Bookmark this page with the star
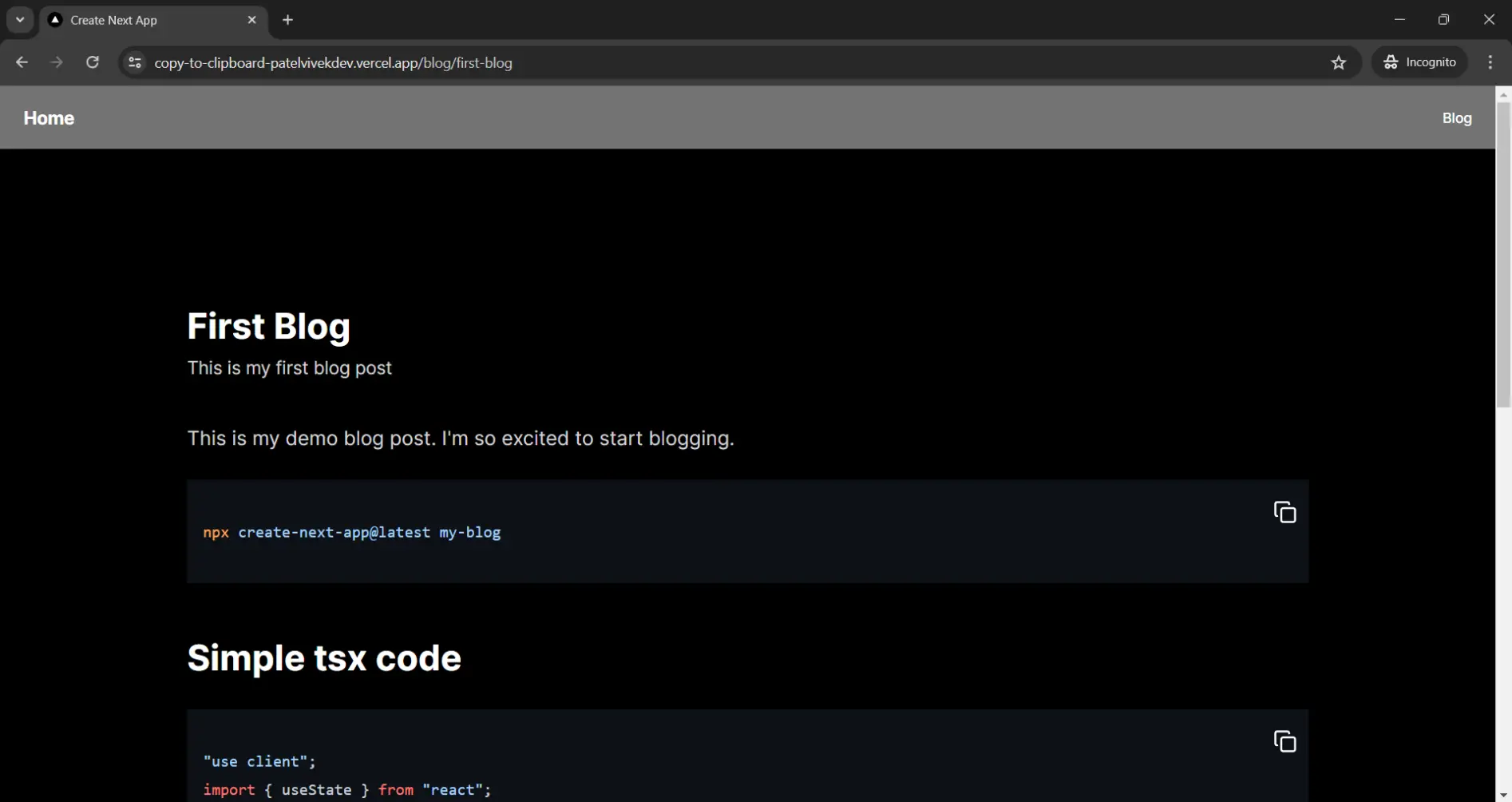 pos(1339,62)
